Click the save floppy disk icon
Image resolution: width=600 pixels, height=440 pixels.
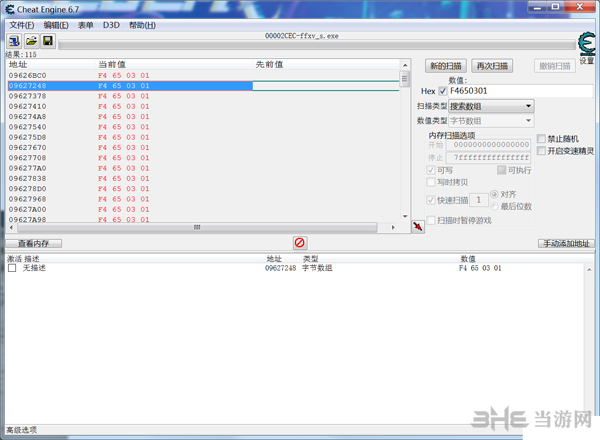[x=48, y=41]
